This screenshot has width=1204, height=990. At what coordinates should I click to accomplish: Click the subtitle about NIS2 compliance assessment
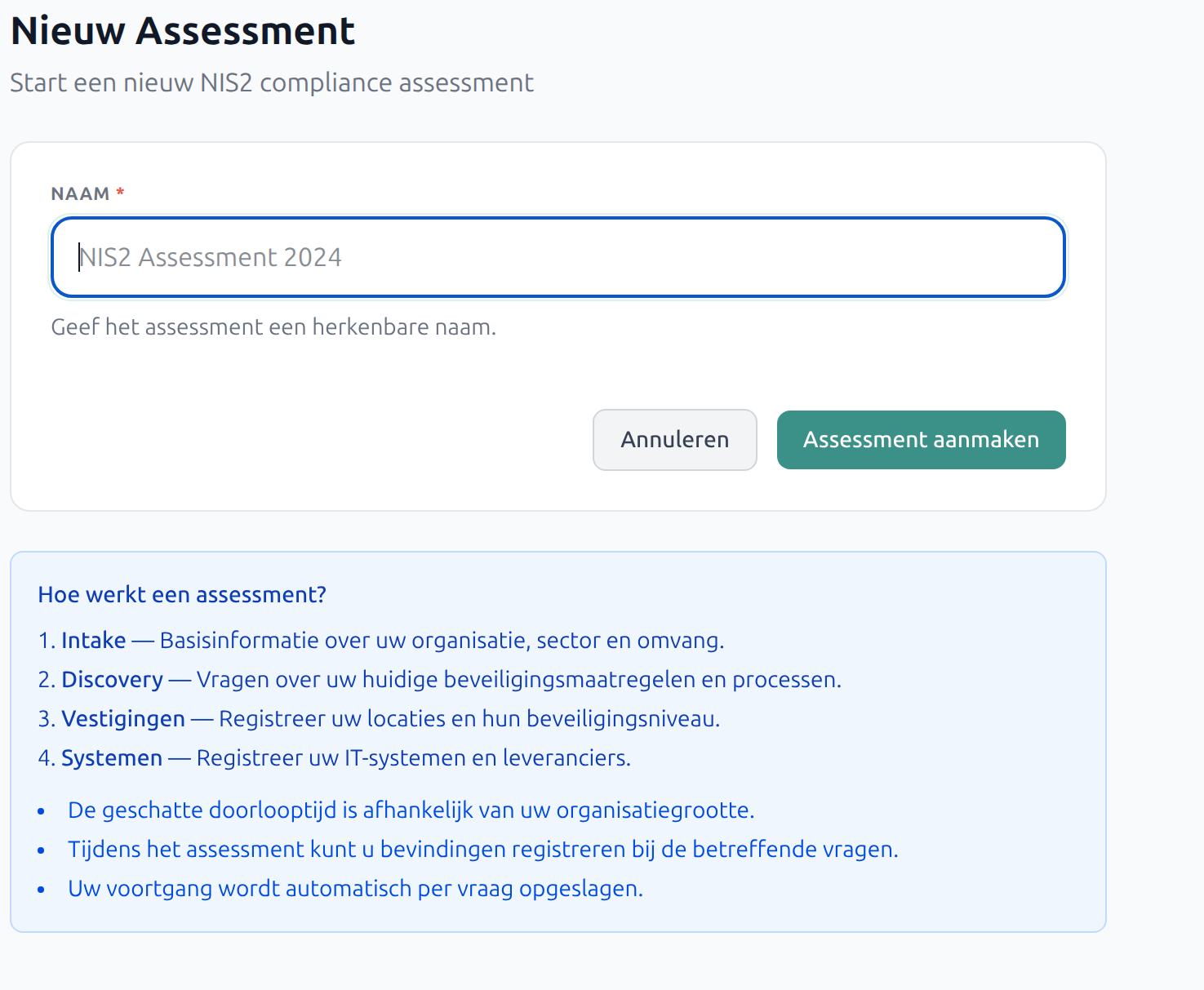click(271, 82)
